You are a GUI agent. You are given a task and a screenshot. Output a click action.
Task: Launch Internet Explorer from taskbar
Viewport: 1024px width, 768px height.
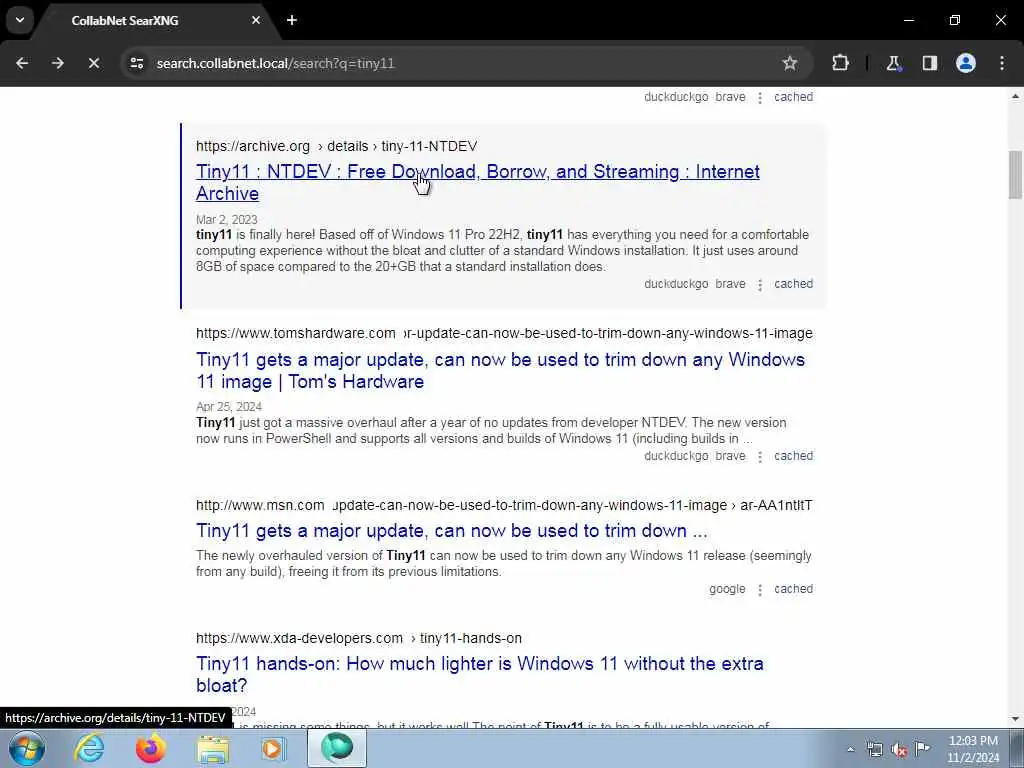[89, 748]
